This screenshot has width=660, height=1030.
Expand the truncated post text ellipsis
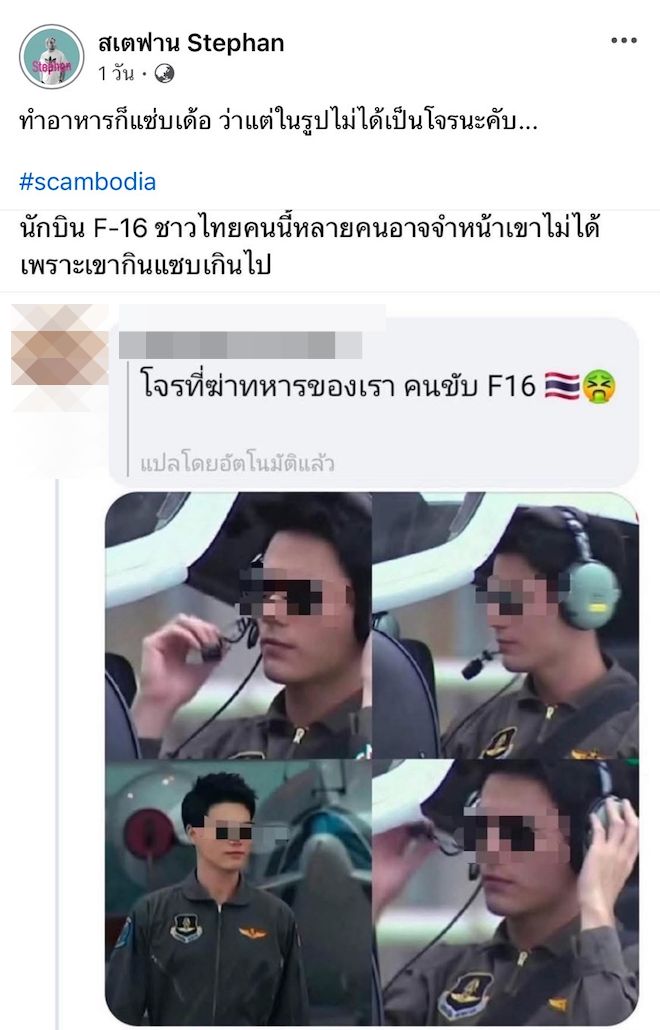(528, 122)
